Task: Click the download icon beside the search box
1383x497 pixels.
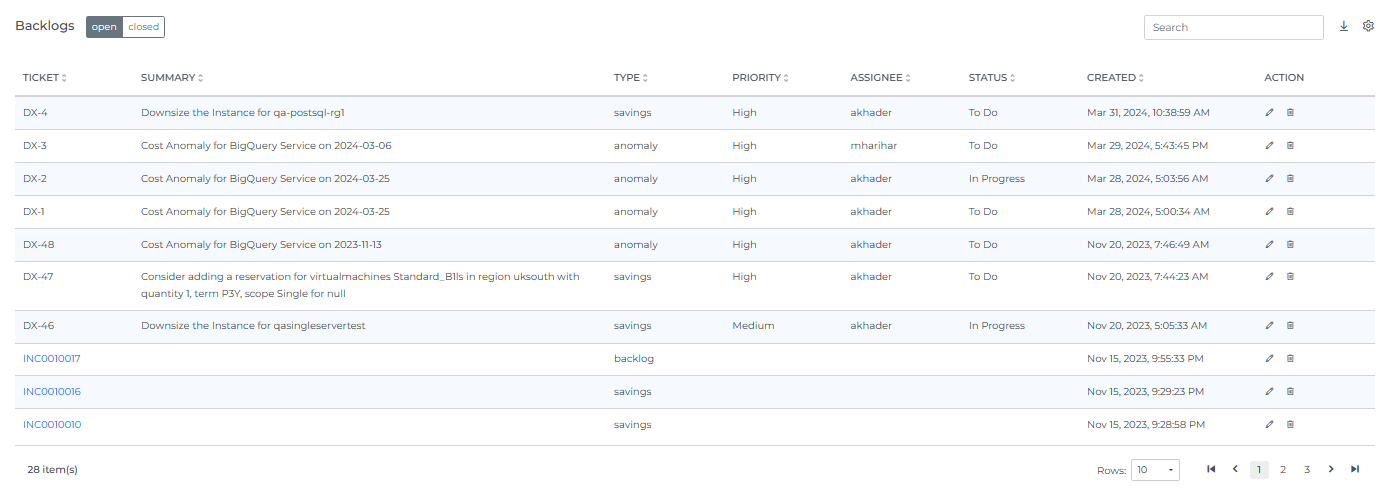Action: pyautogui.click(x=1344, y=27)
